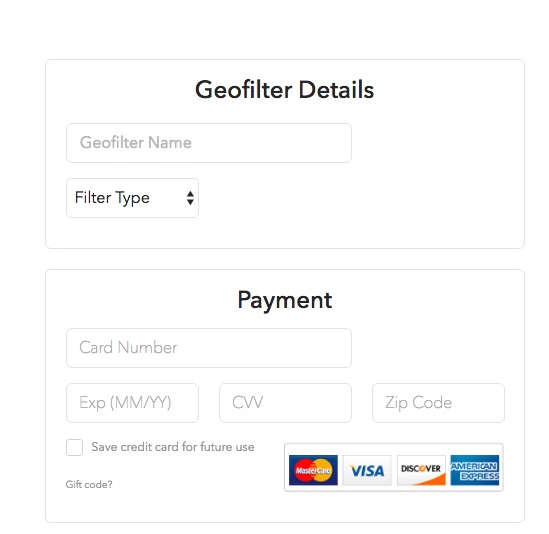Focus the Geofilter Name field
549x534 pixels.
point(209,143)
